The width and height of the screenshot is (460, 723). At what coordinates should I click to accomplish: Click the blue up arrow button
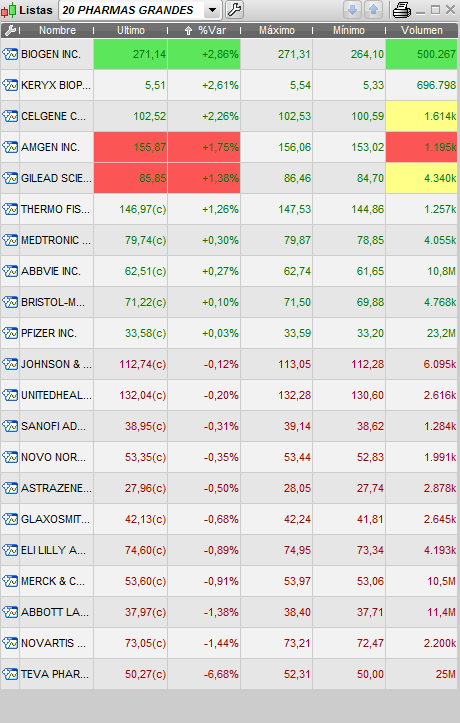pos(373,10)
